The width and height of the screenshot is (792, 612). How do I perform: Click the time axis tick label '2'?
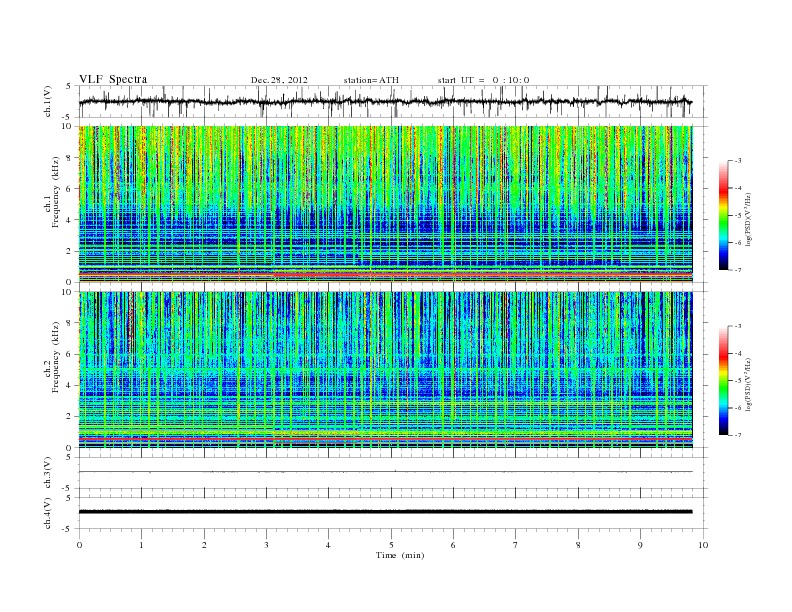click(x=204, y=545)
